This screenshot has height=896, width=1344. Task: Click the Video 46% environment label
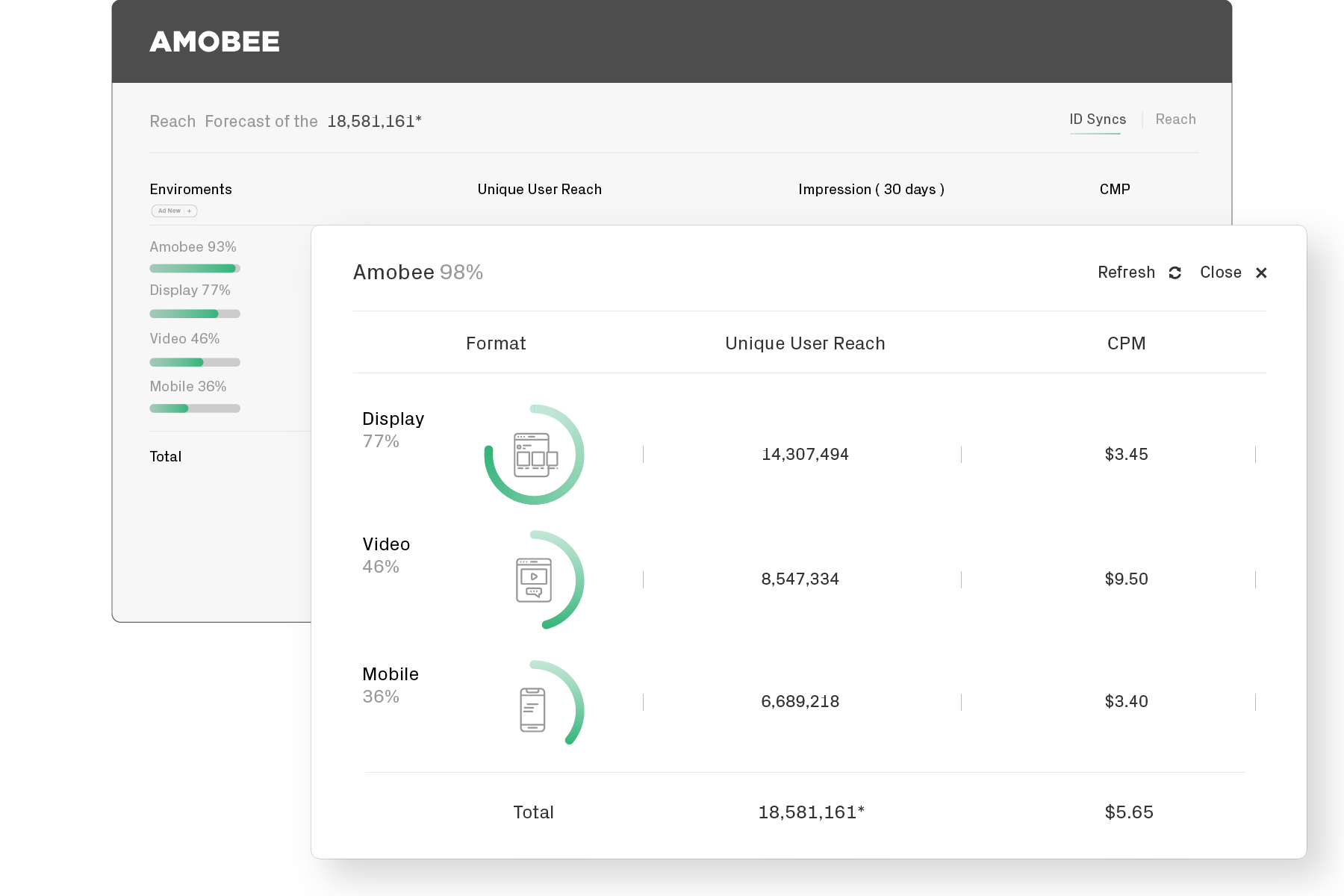184,339
